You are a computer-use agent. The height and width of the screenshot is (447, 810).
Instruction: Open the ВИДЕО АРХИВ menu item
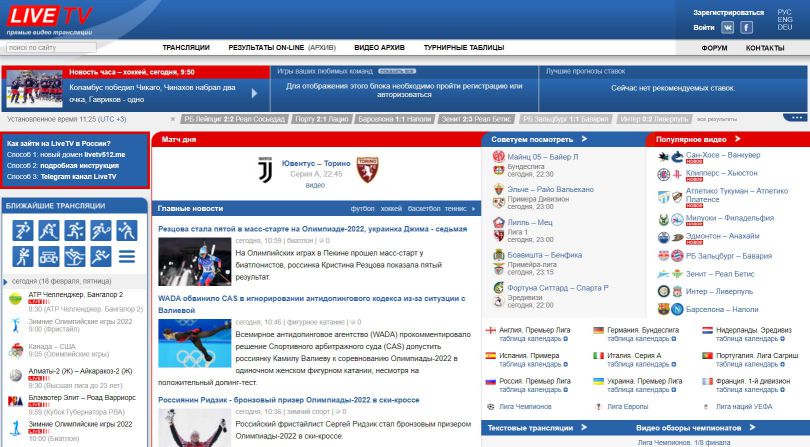[x=379, y=48]
